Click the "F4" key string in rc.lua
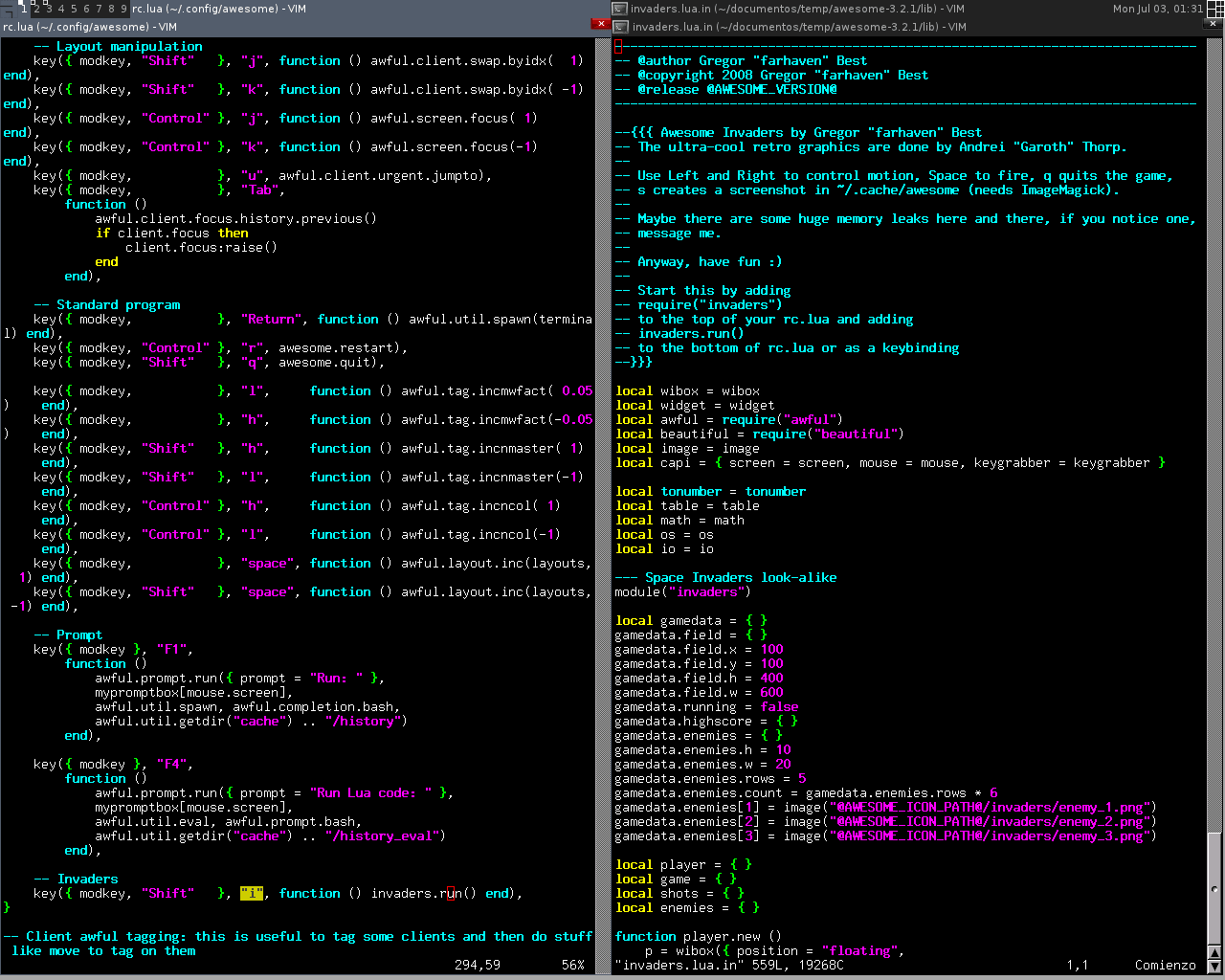1225x980 pixels. [171, 764]
